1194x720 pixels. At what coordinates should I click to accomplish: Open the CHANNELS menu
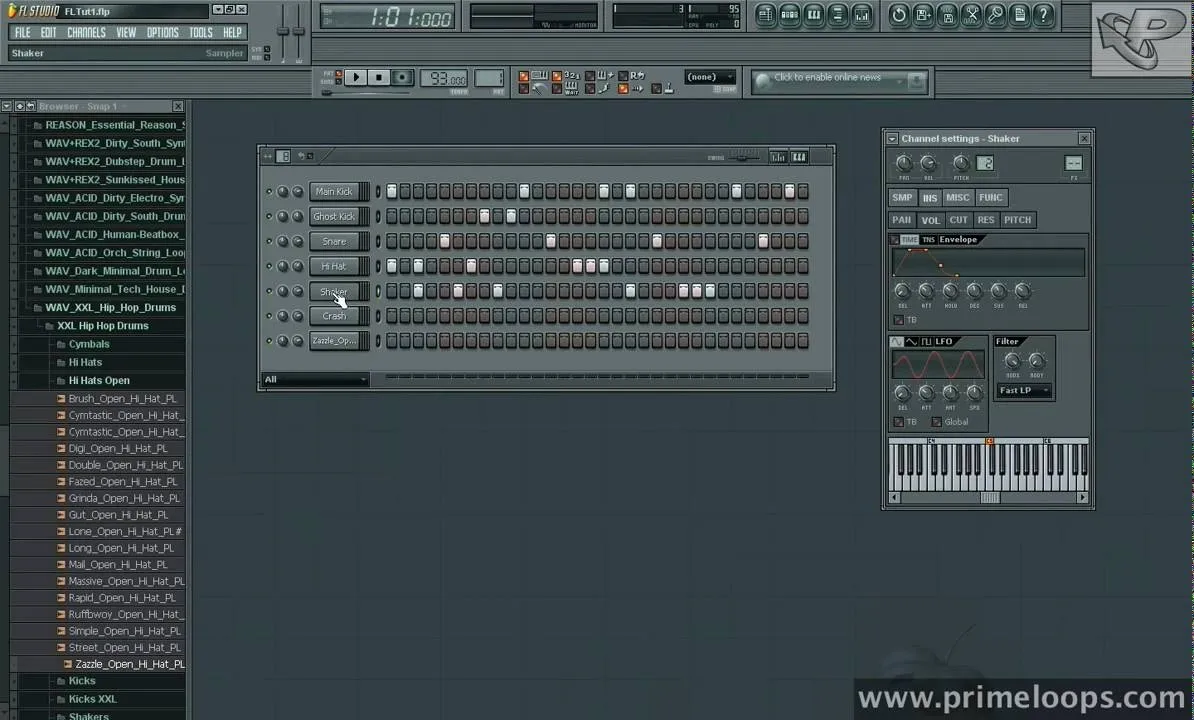pos(86,32)
